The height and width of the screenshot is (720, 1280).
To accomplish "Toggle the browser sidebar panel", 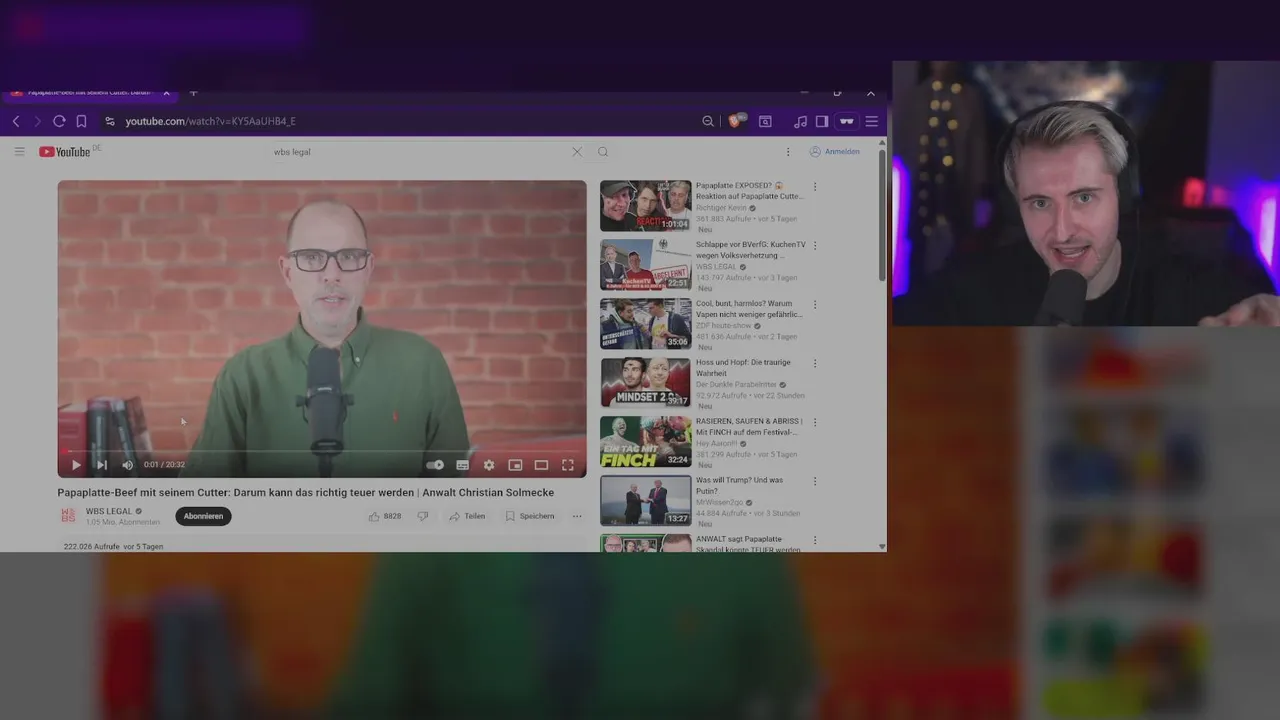I will coord(822,121).
